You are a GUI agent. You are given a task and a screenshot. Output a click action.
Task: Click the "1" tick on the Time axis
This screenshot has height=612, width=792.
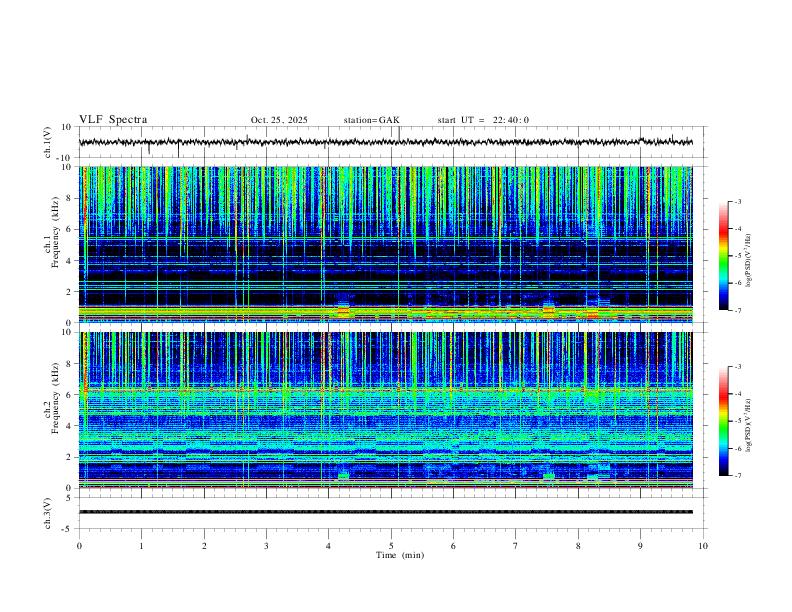[x=141, y=546]
